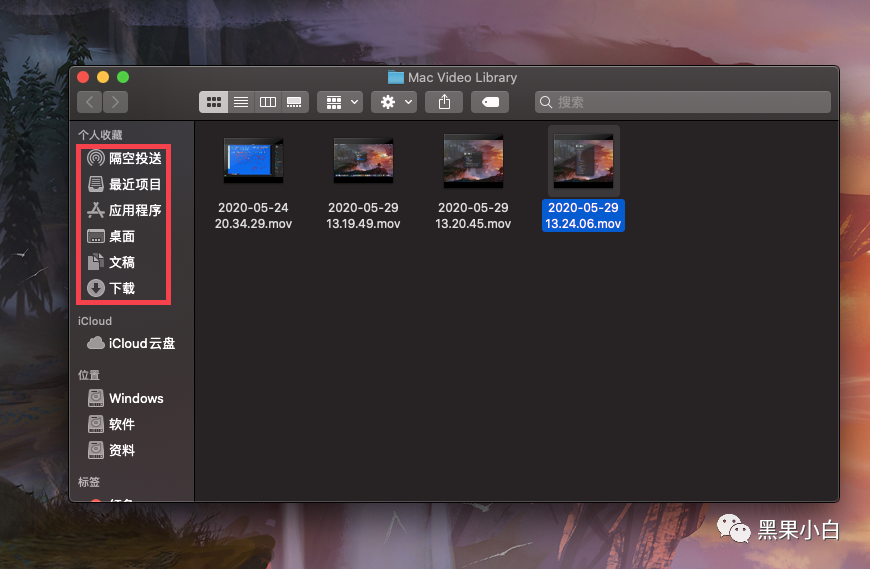This screenshot has width=870, height=569.
Task: Click the 个人收藏 section header
Action: click(100, 135)
